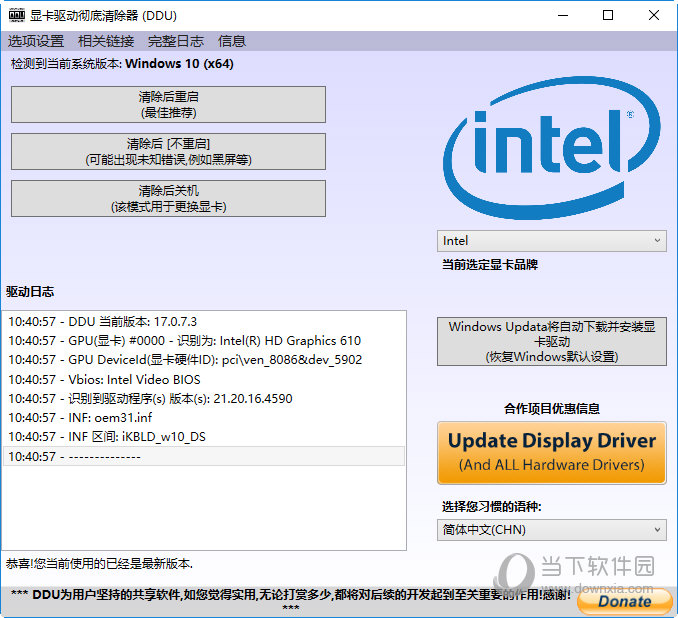The width and height of the screenshot is (678, 618).
Task: Click 清除后重启 (最佳推荐) button
Action: 168,105
